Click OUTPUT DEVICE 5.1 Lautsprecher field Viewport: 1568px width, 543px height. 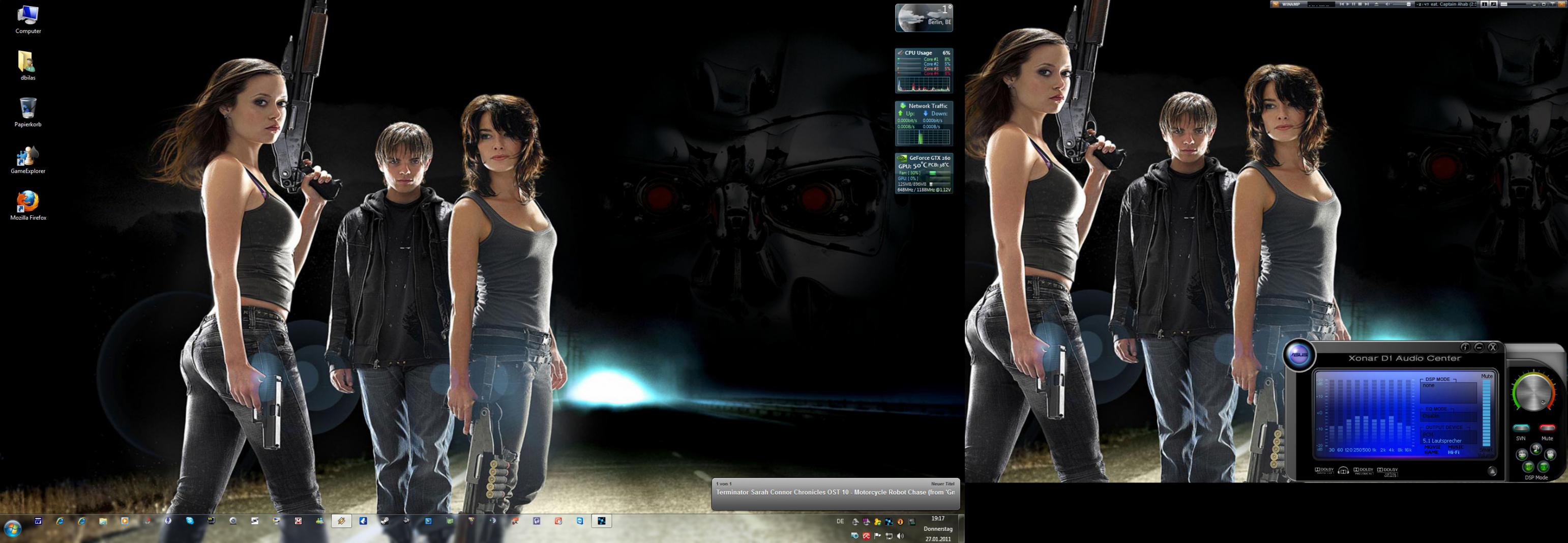1448,438
